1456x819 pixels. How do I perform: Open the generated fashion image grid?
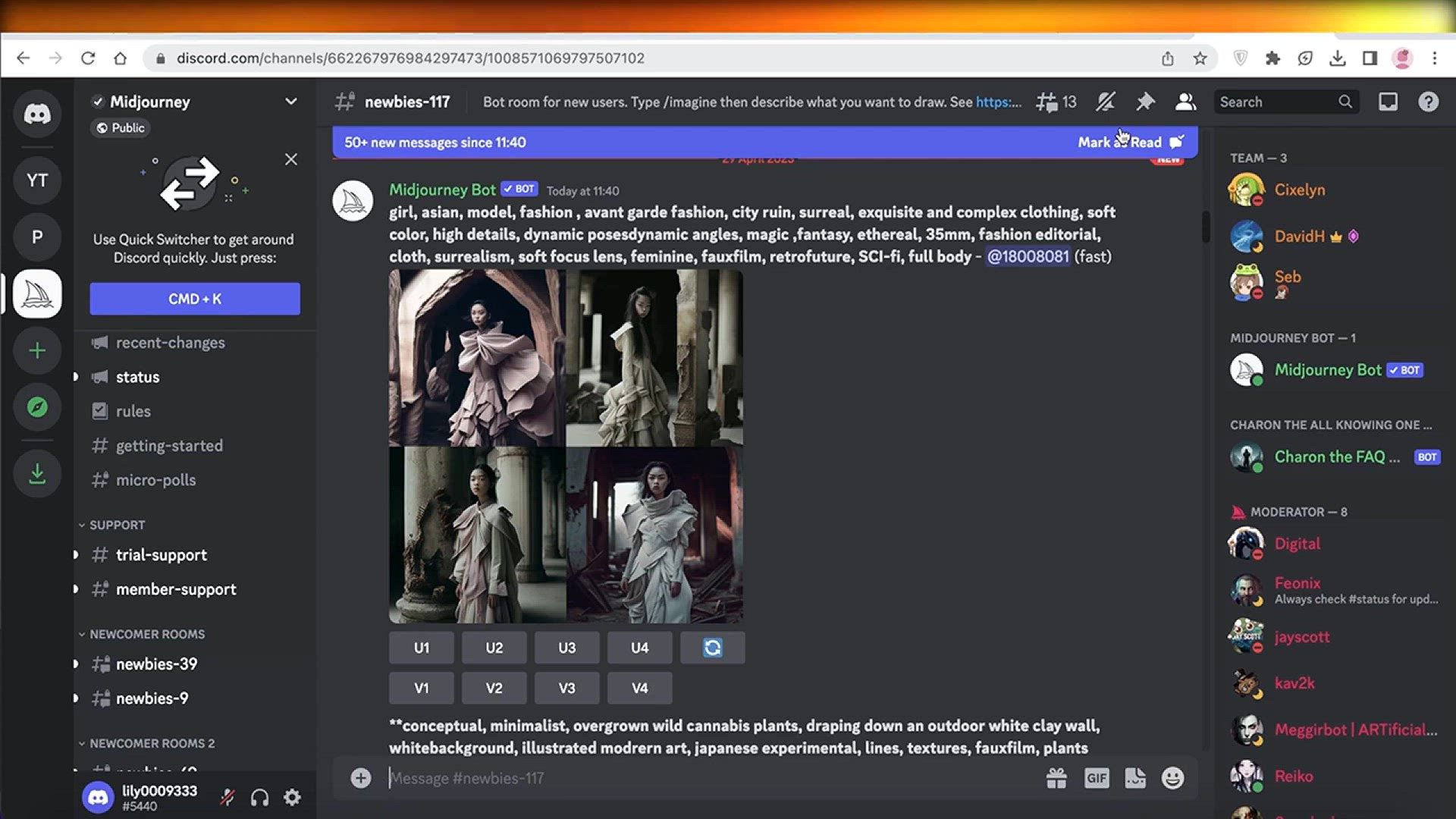pyautogui.click(x=566, y=447)
